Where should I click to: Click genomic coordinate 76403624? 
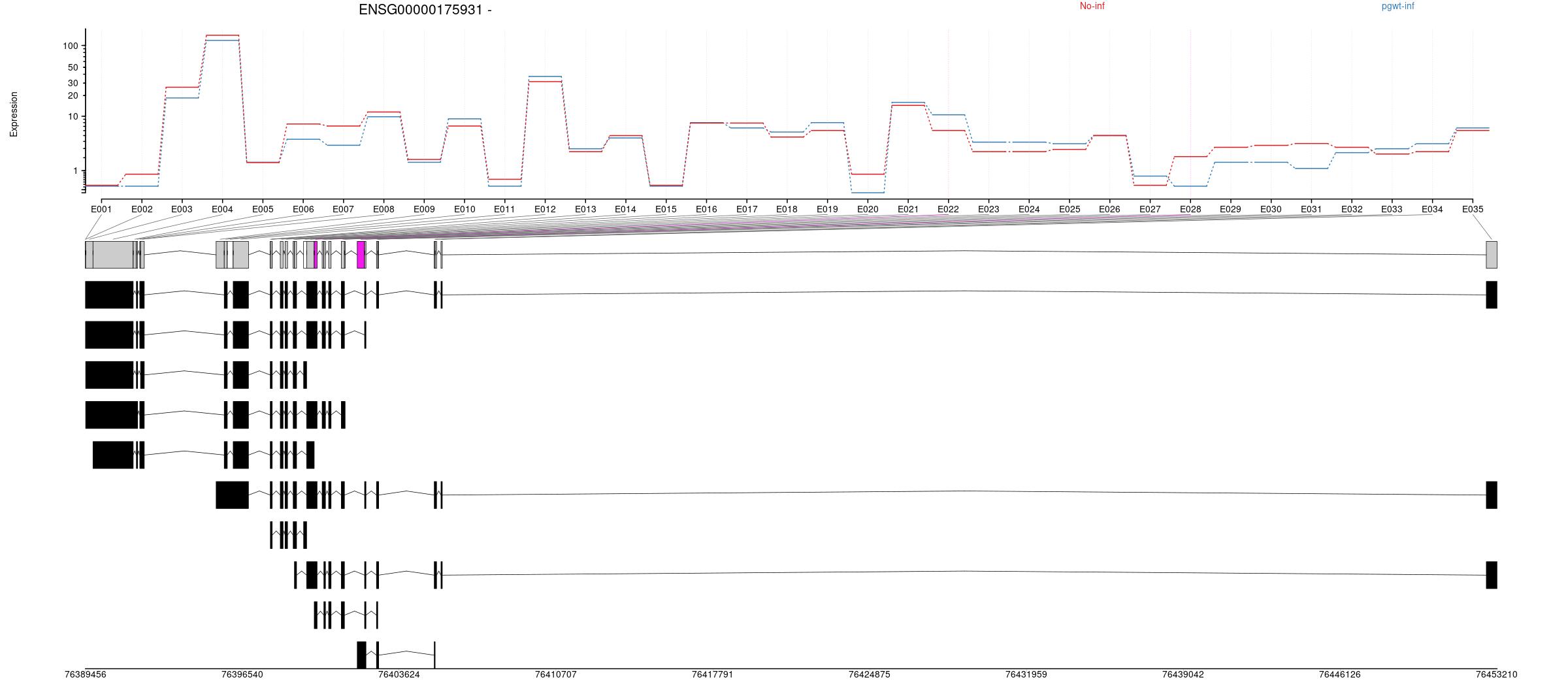click(x=399, y=674)
